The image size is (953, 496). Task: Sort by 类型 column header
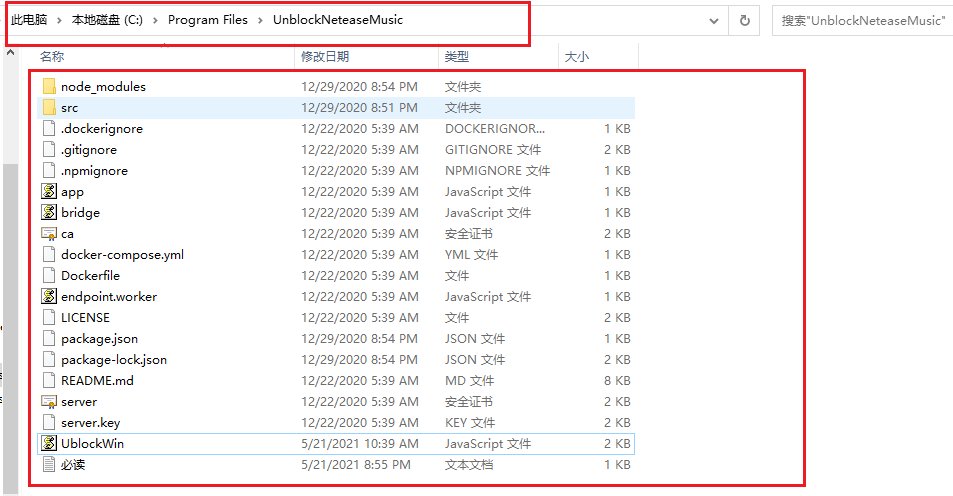(457, 58)
